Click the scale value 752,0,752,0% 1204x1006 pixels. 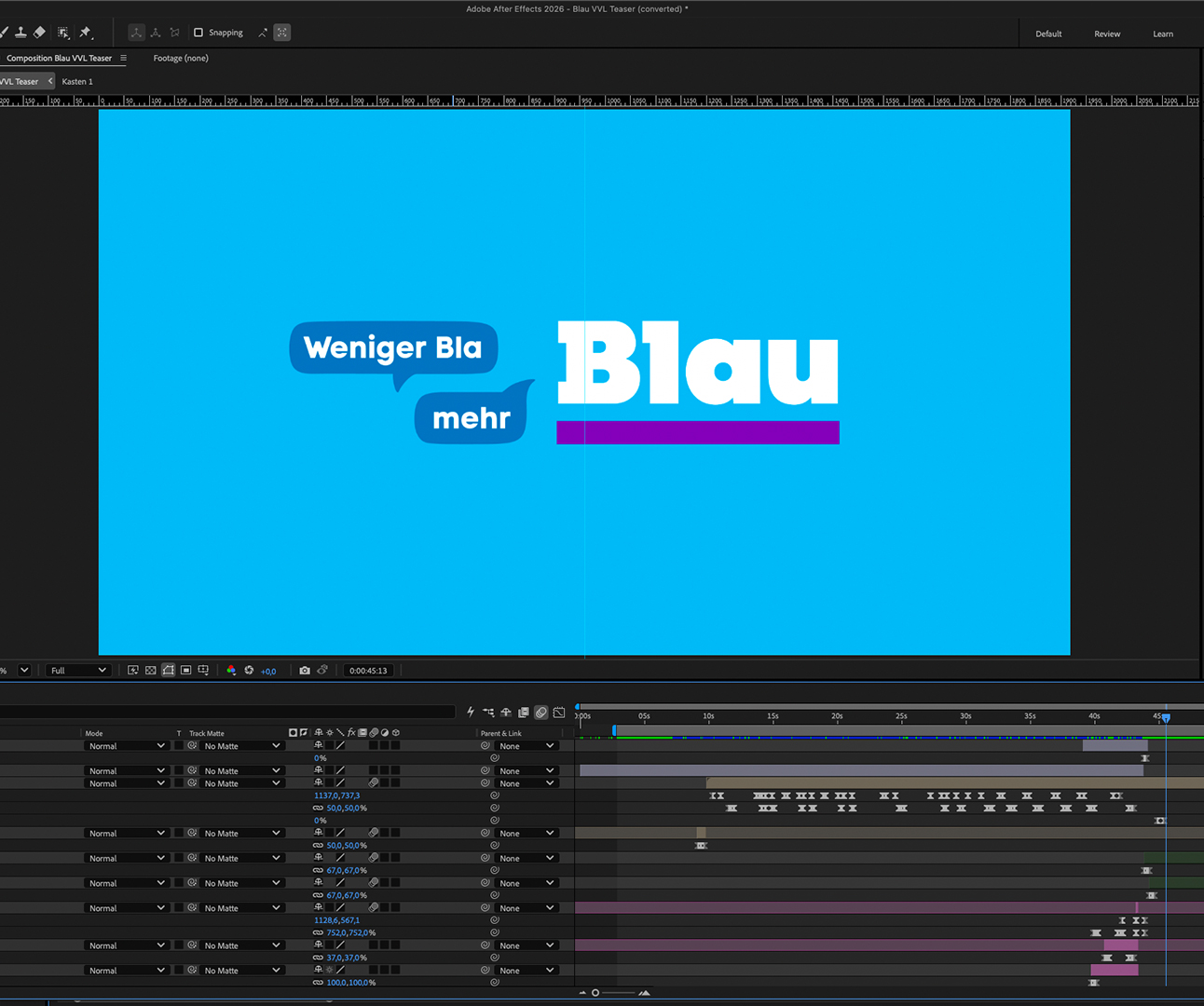(350, 932)
